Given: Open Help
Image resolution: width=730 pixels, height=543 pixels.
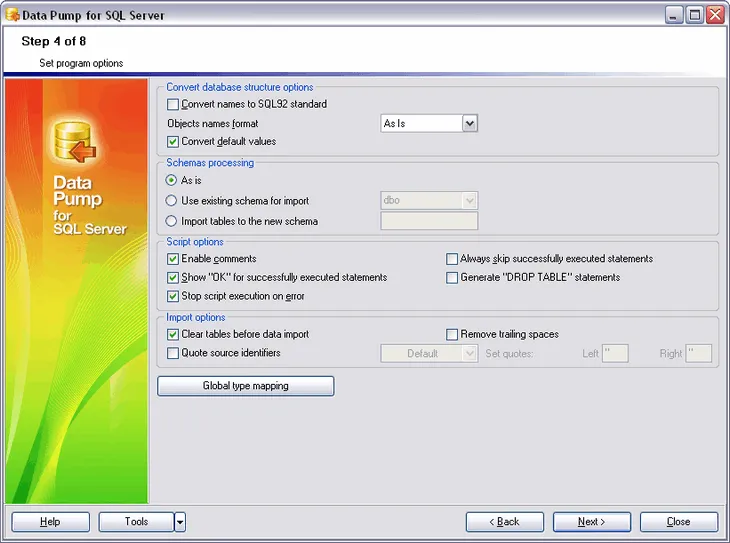Looking at the screenshot, I should coord(50,522).
